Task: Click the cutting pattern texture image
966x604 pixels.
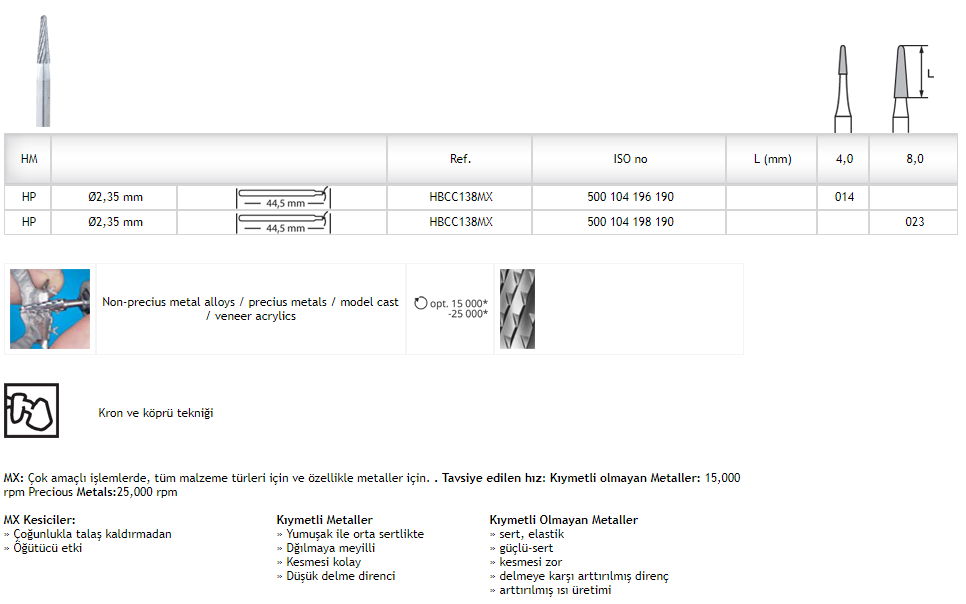Action: [x=517, y=309]
